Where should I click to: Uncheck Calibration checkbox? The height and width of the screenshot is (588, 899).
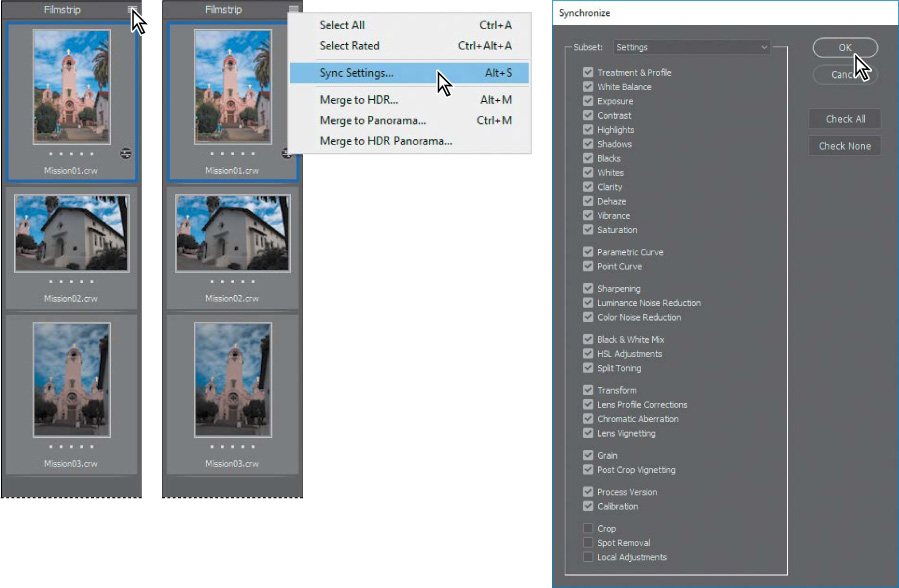pos(588,506)
